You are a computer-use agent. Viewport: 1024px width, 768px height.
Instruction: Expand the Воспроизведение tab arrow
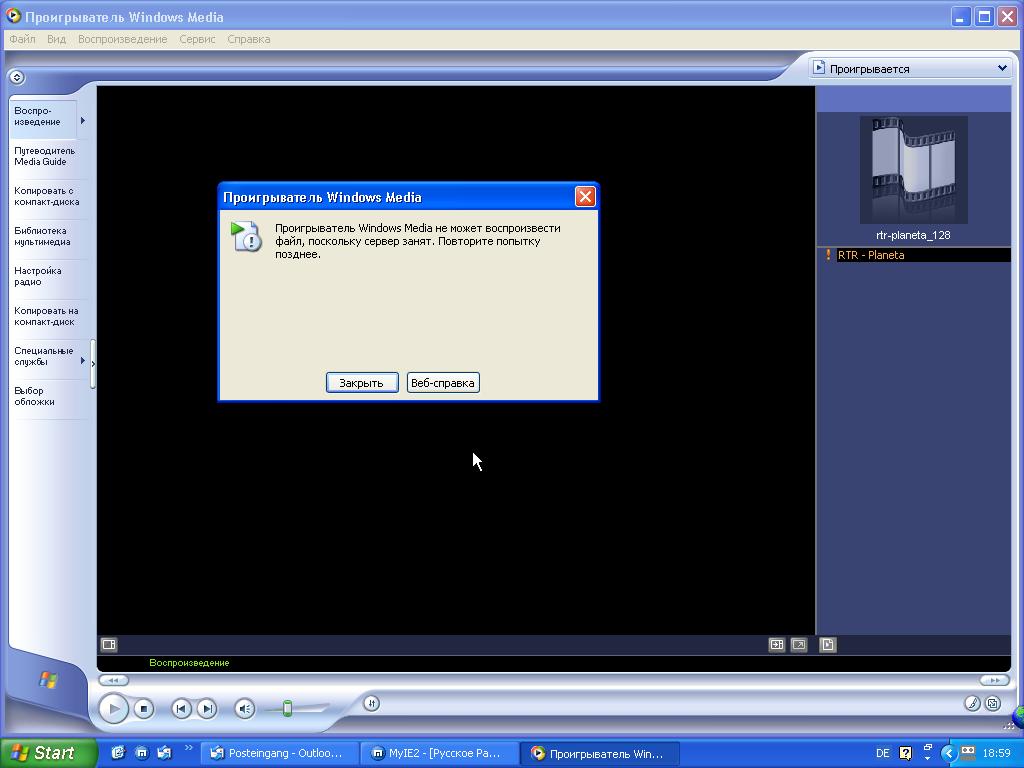[83, 120]
